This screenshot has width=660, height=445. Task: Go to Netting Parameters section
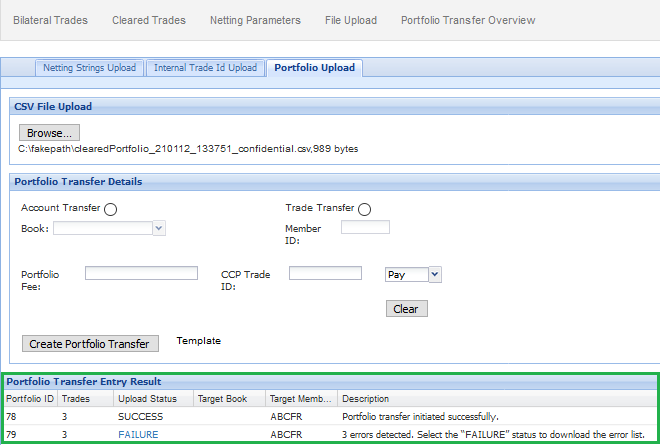coord(255,20)
